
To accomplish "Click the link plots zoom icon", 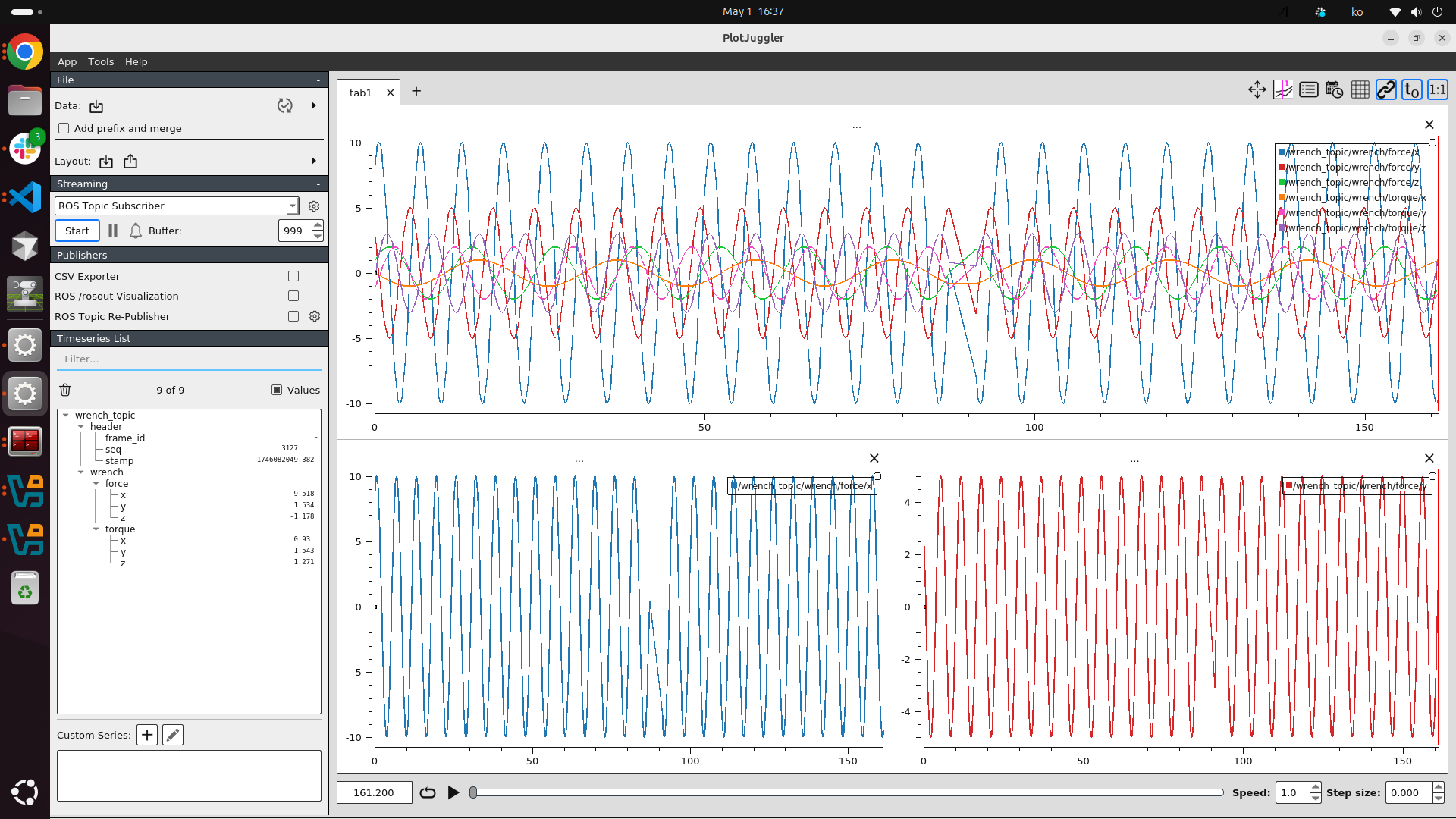I will (x=1386, y=90).
